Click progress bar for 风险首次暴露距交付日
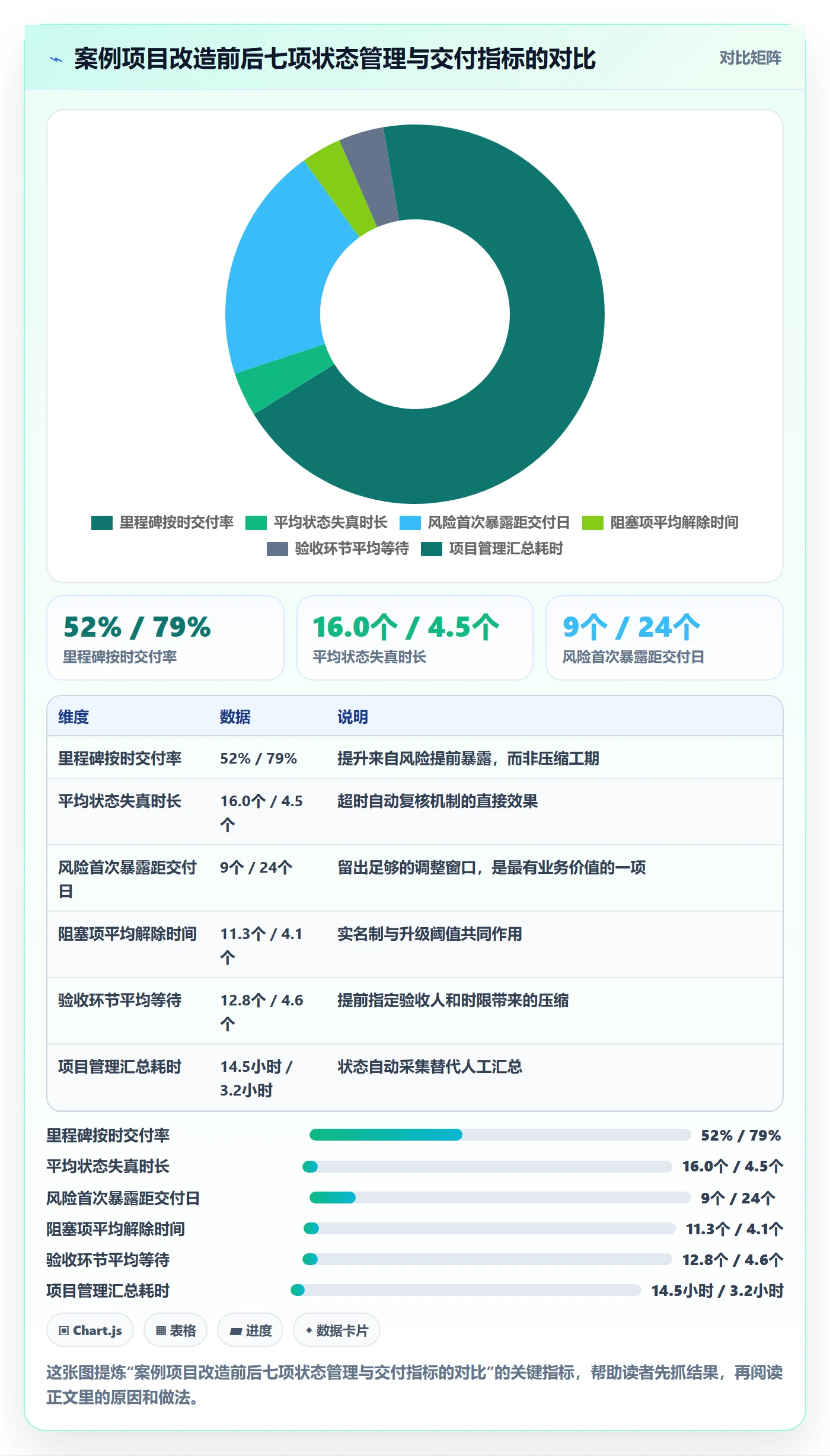 [500, 1198]
